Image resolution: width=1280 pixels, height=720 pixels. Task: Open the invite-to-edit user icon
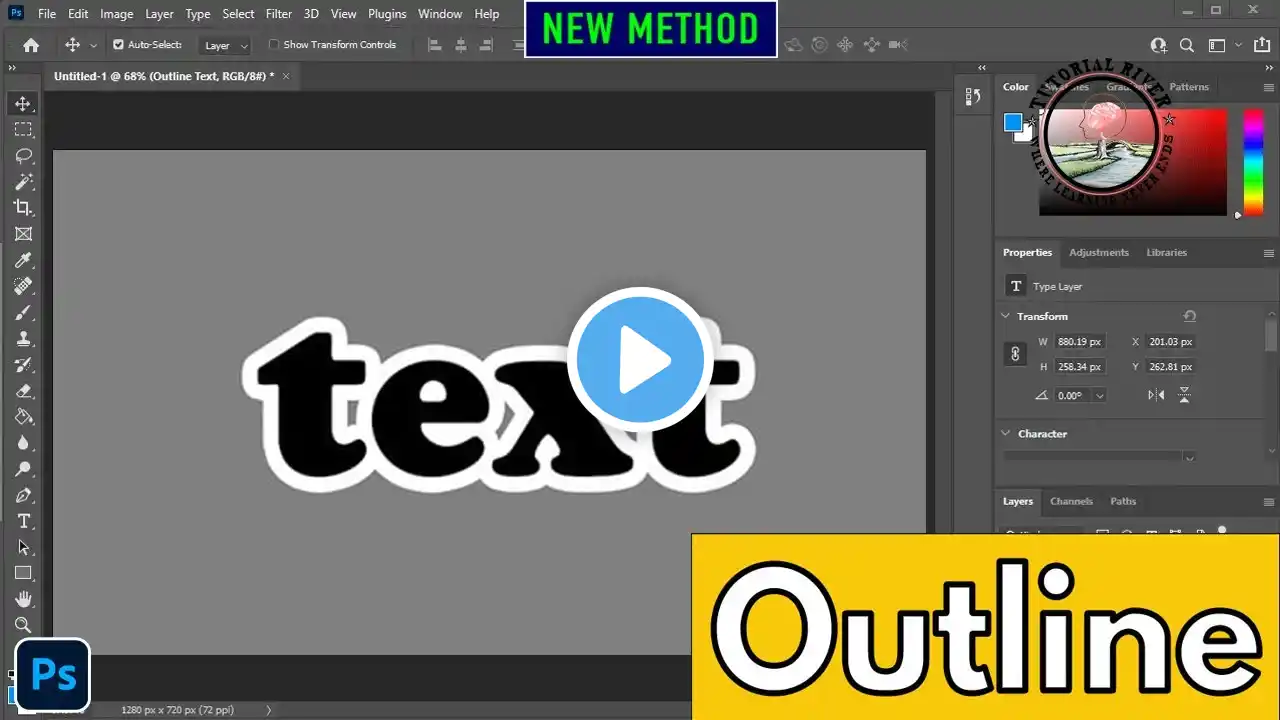pyautogui.click(x=1159, y=45)
